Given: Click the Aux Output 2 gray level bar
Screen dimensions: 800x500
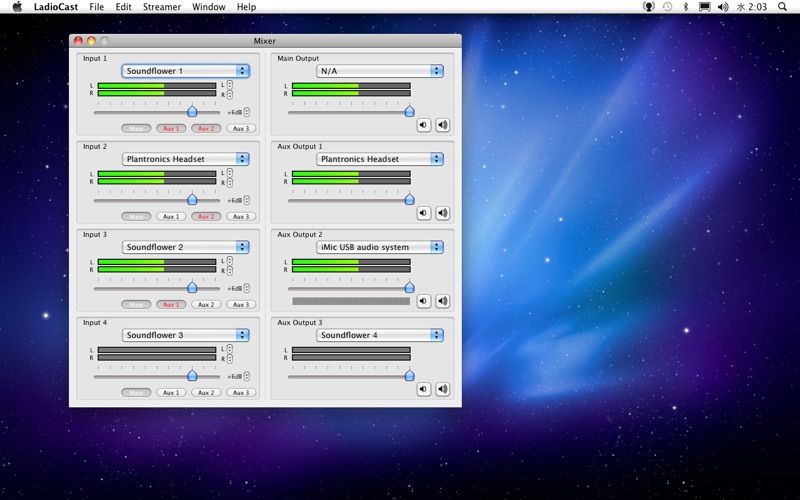Looking at the screenshot, I should click(351, 301).
